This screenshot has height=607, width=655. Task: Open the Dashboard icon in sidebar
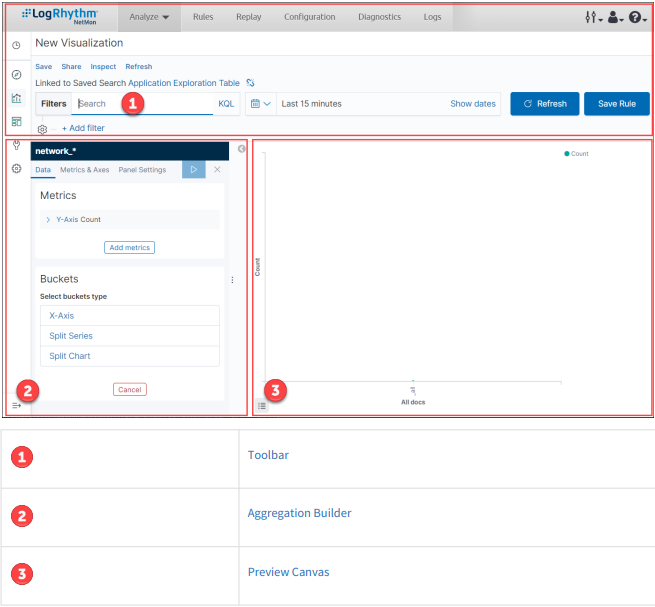[16, 121]
